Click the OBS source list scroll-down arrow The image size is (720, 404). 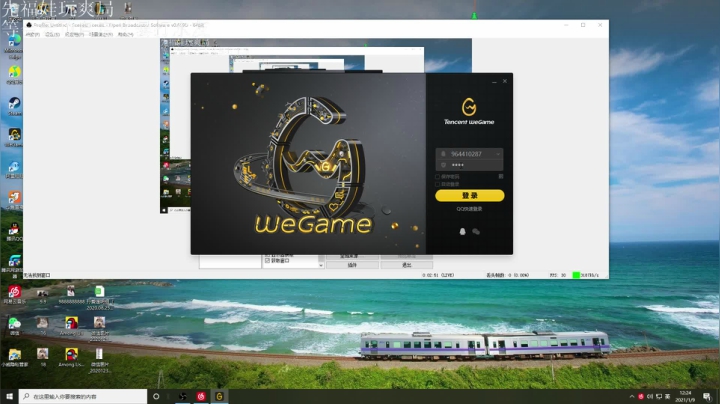pyautogui.click(x=321, y=265)
